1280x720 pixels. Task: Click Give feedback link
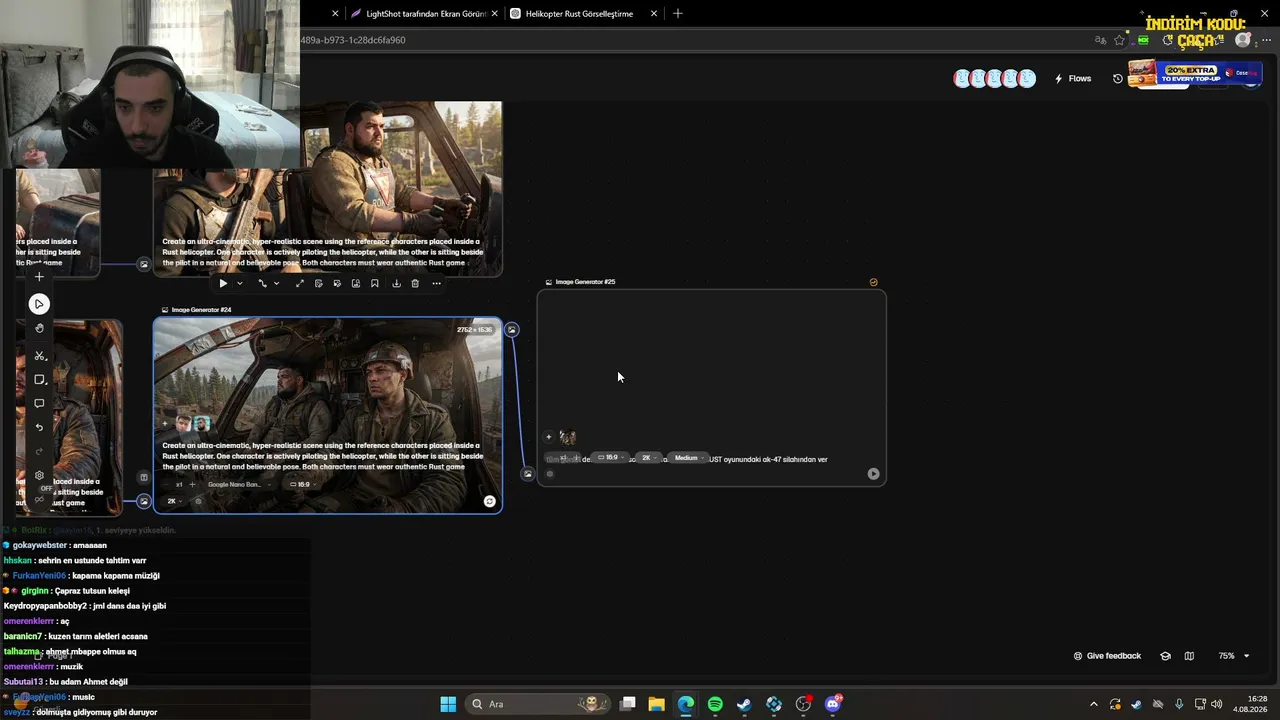[1107, 656]
